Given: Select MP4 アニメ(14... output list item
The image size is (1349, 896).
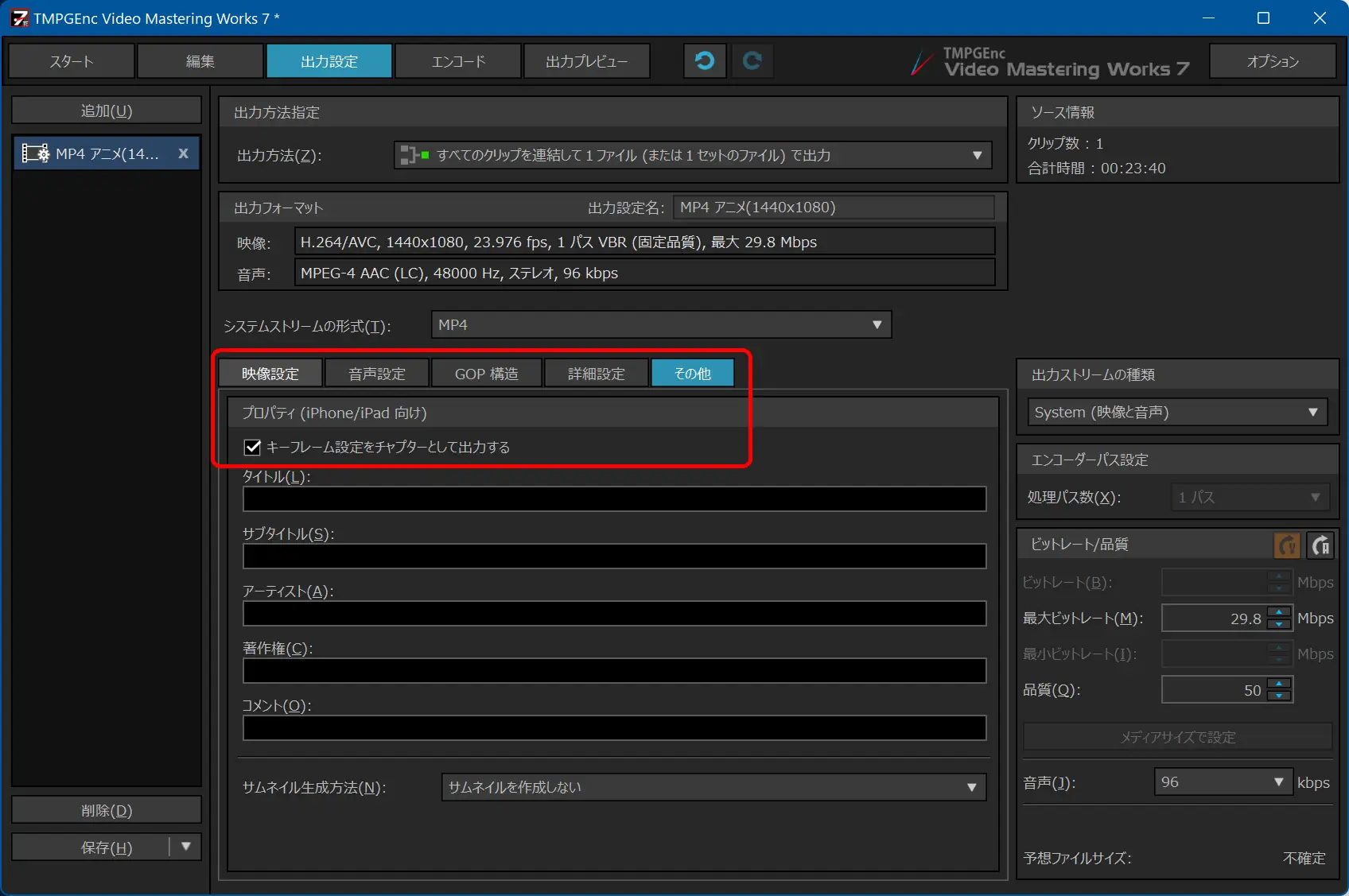Looking at the screenshot, I should 107,153.
